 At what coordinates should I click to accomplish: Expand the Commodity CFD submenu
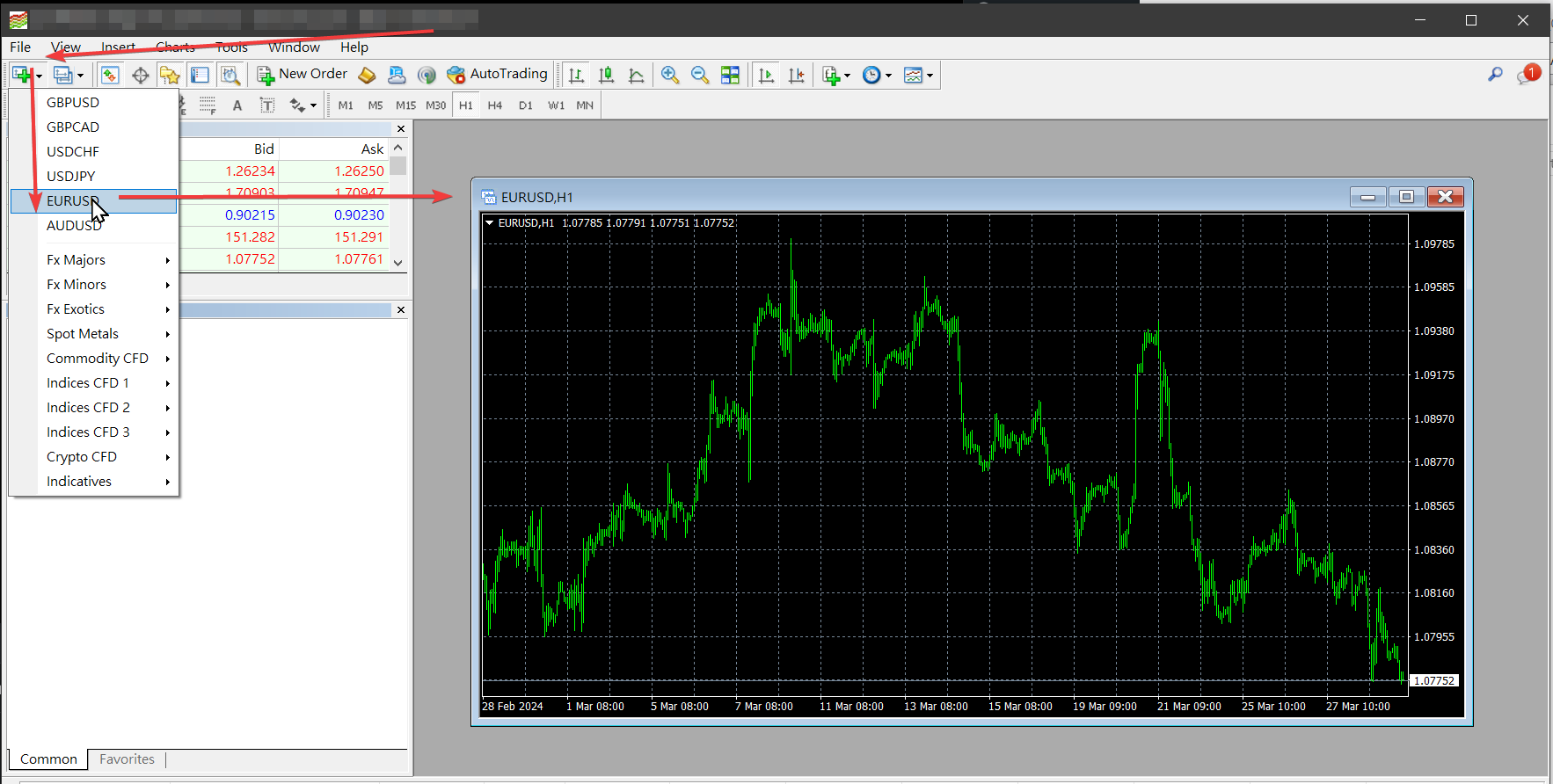coord(94,359)
